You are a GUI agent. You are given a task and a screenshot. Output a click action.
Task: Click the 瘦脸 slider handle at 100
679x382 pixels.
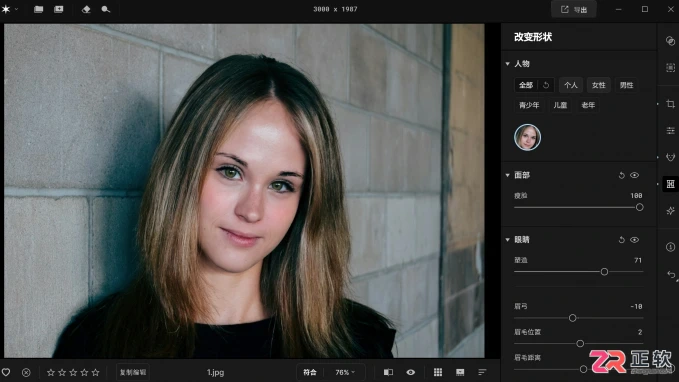pos(639,207)
